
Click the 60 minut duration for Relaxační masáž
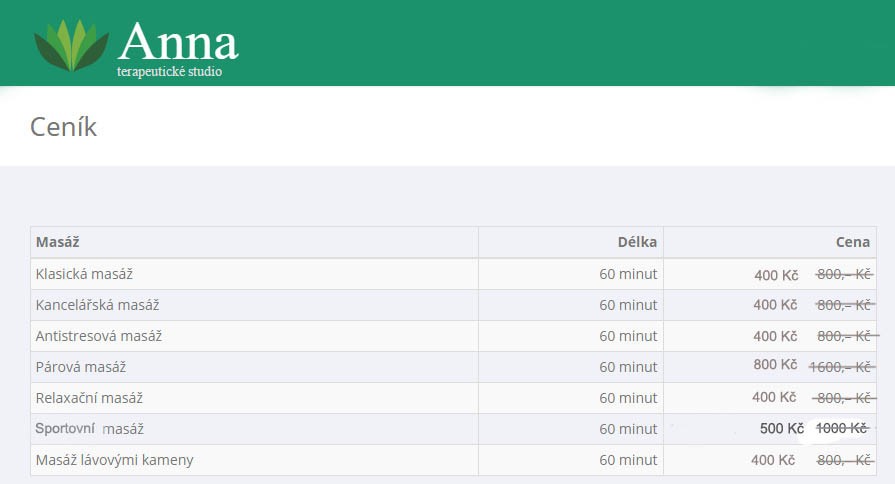(x=628, y=398)
